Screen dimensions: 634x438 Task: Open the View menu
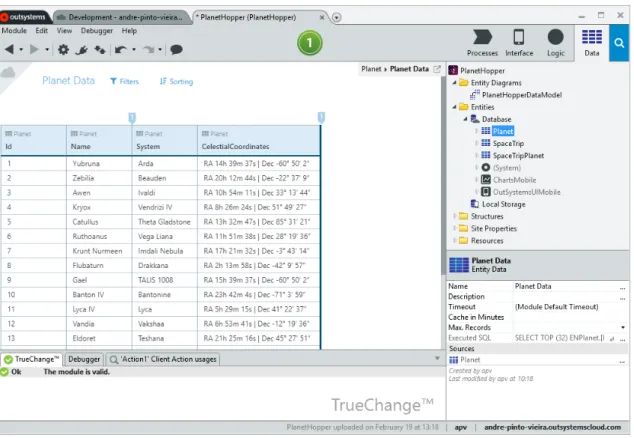click(x=64, y=31)
